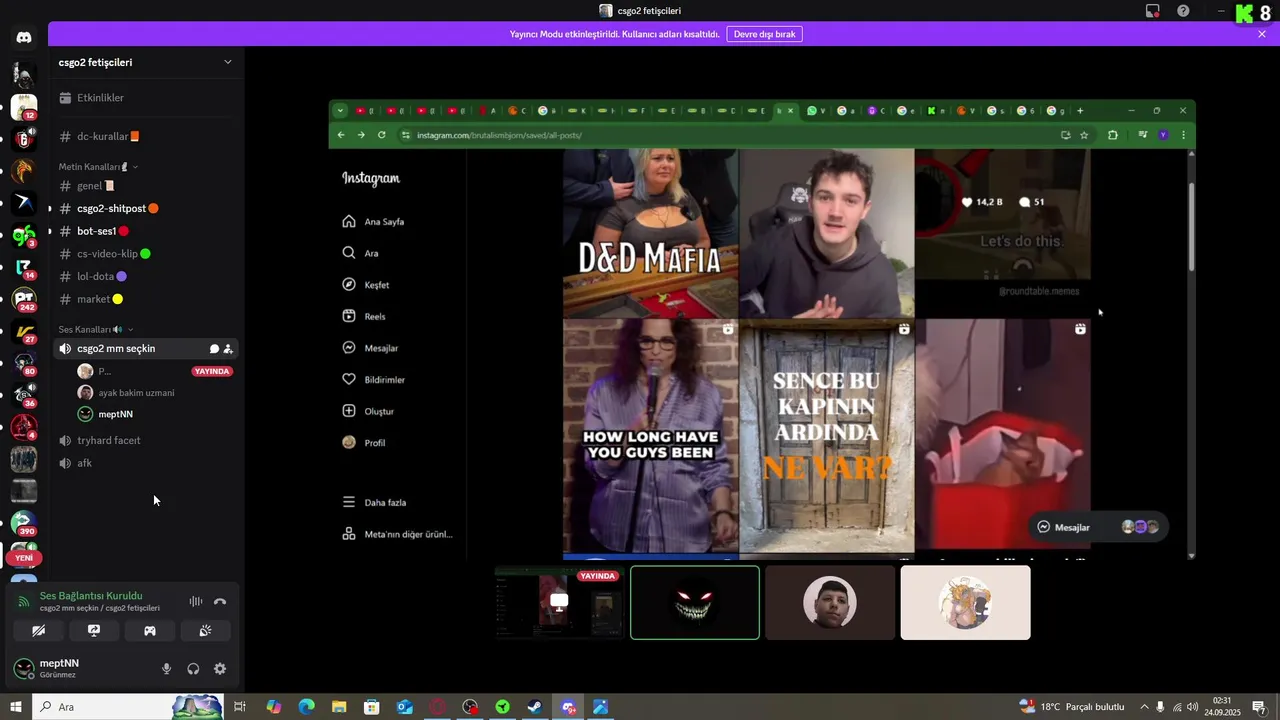
Task: Click the floating Mesajlar chat button
Action: [x=1097, y=527]
